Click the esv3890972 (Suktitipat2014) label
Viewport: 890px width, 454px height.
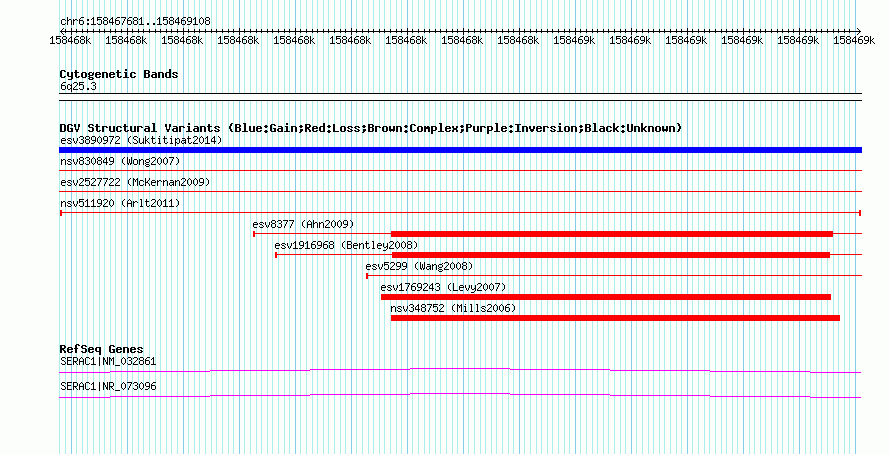click(141, 140)
